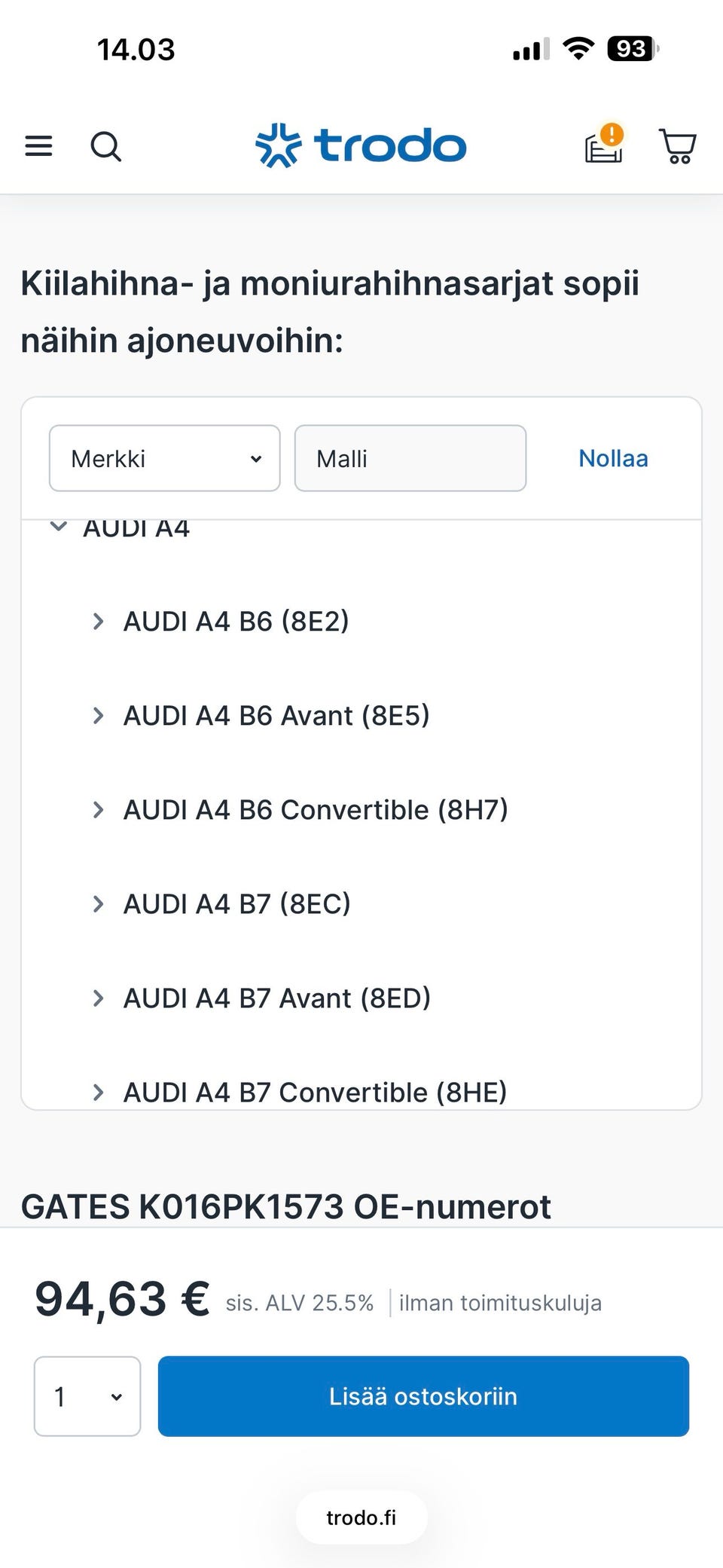Screen dimensions: 723x1568
Task: Tap the search magnifier icon
Action: coord(105,146)
